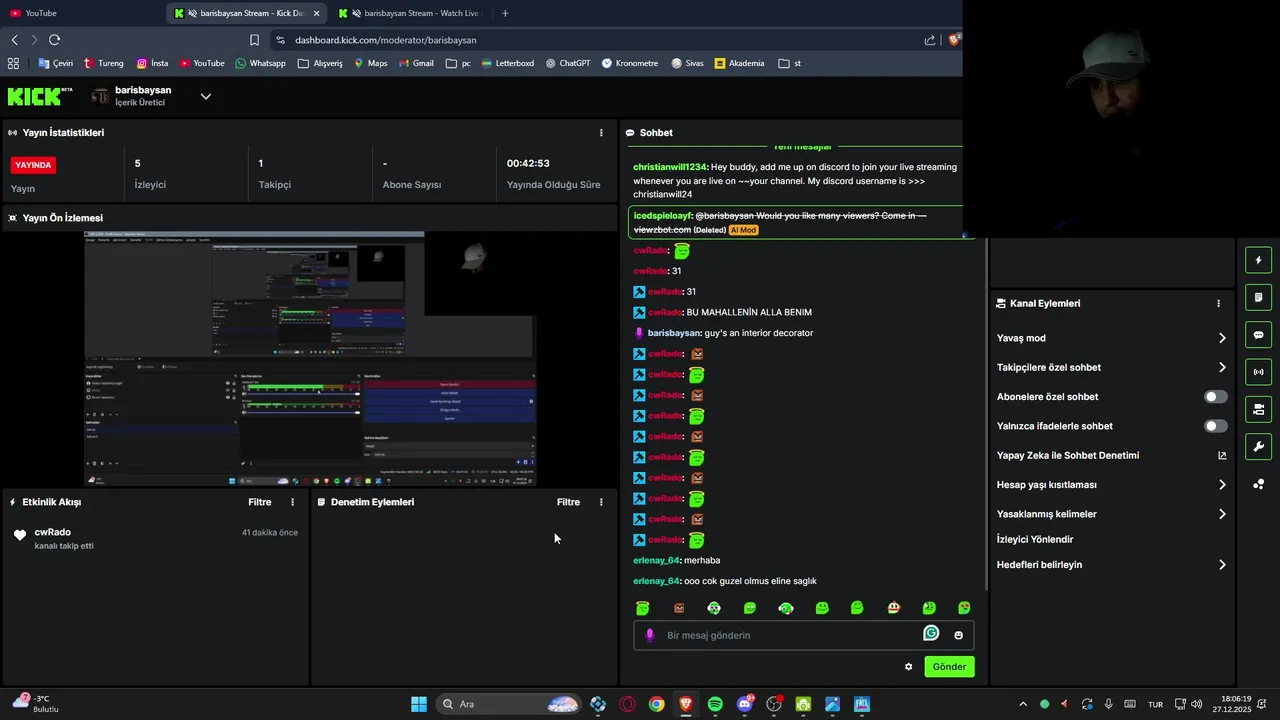The height and width of the screenshot is (720, 1280).
Task: Open the document/notes icon in right sidebar
Action: pos(1258,298)
